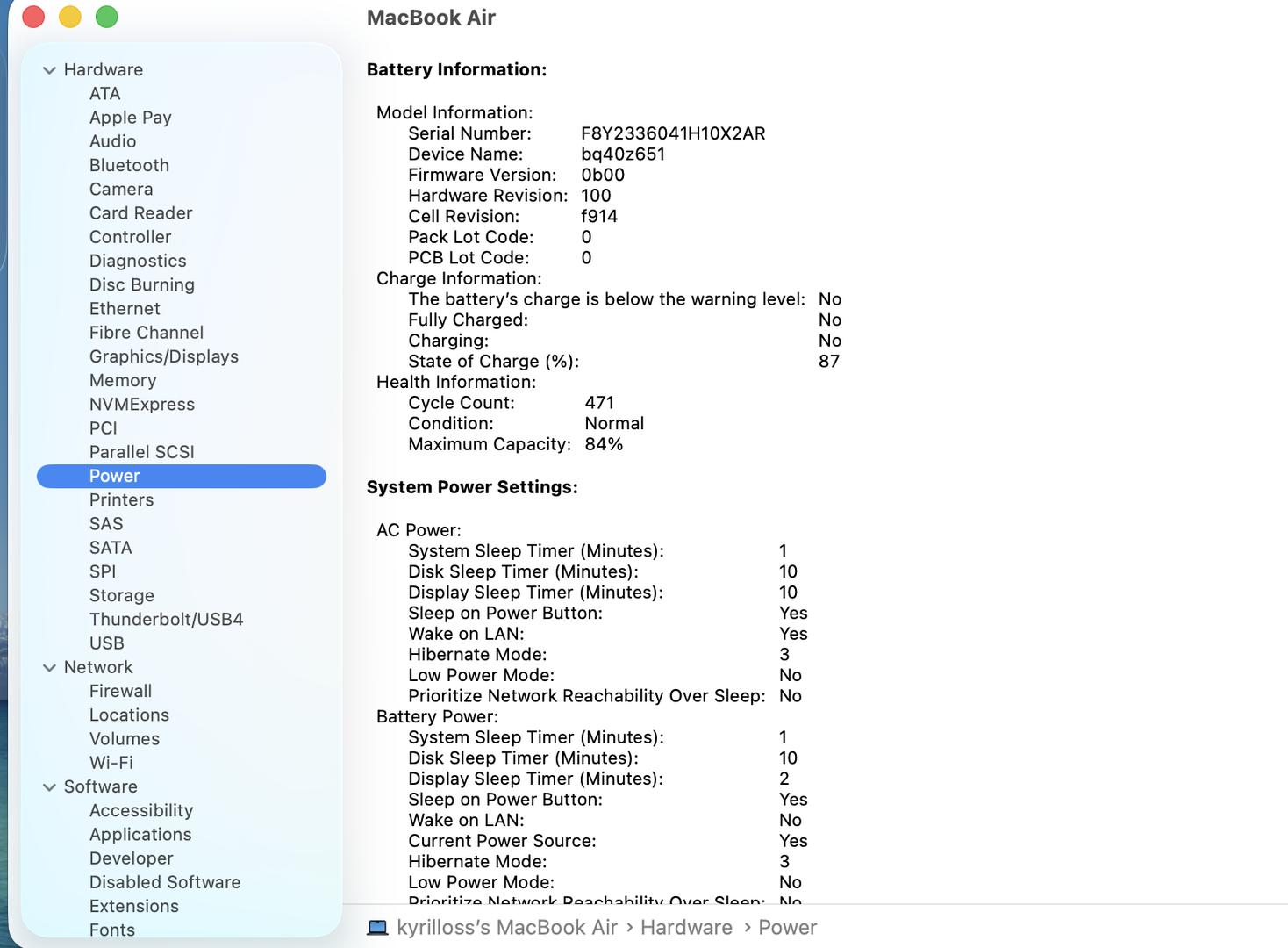This screenshot has height=948, width=1288.
Task: Collapse the Hardware section chevron
Action: coord(49,70)
